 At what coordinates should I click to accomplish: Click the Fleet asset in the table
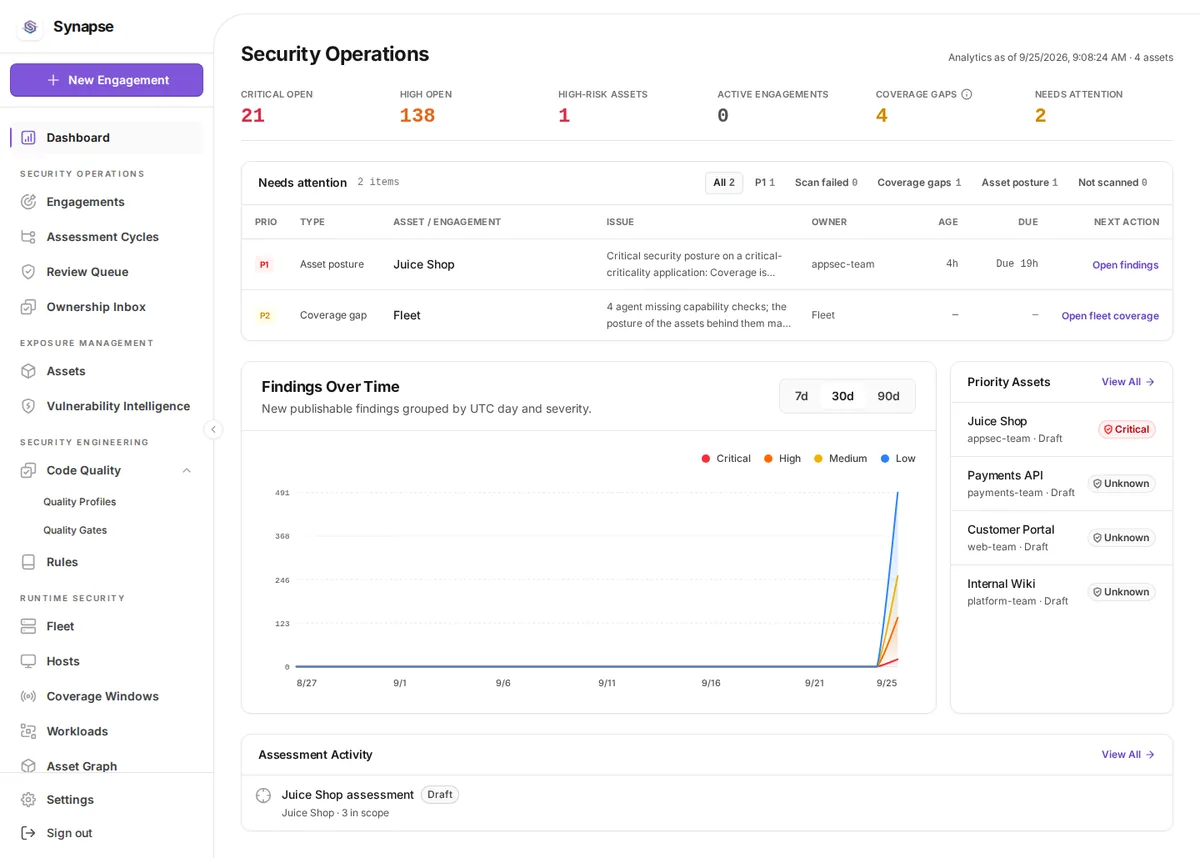coord(407,315)
